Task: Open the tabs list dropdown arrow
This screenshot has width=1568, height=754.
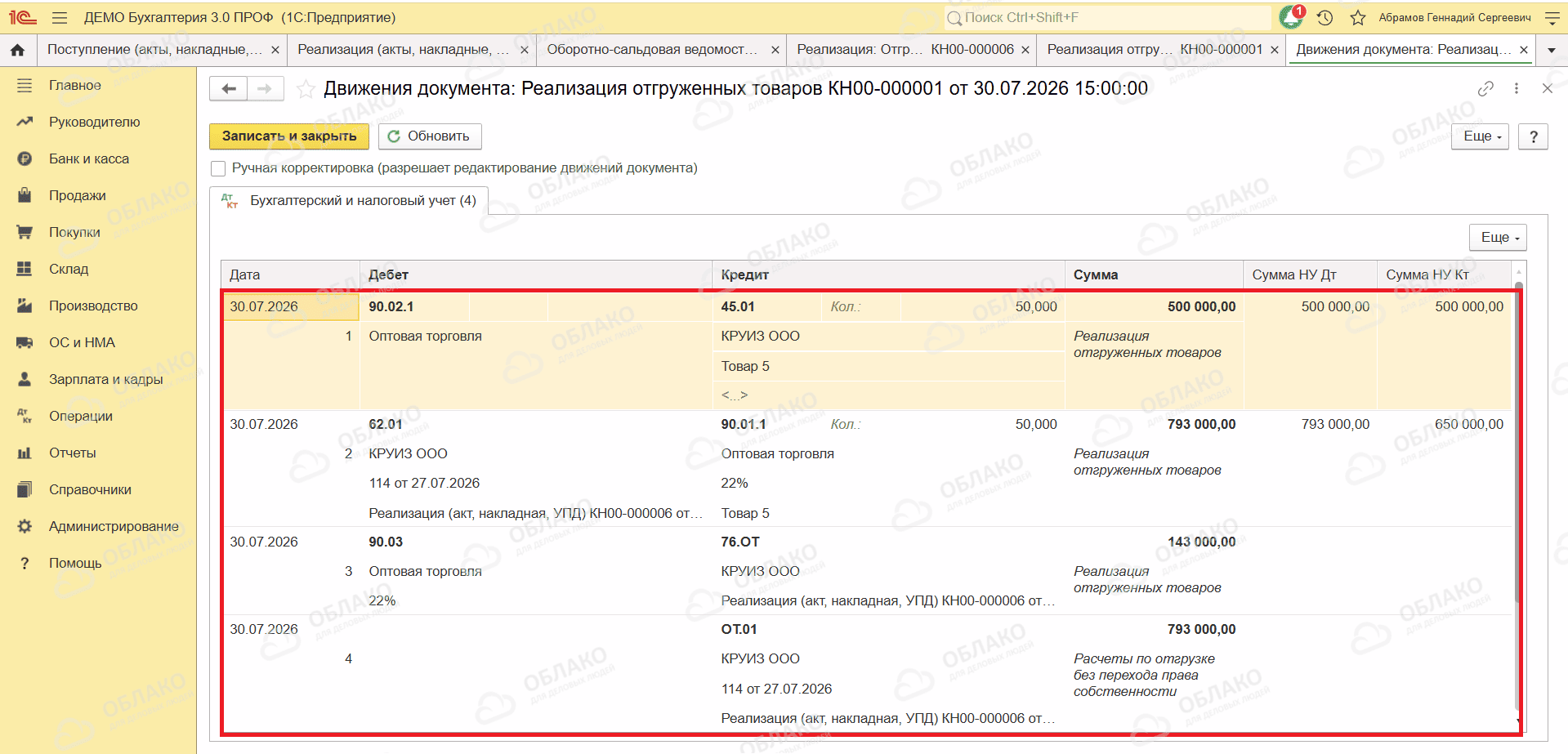Action: click(1552, 50)
